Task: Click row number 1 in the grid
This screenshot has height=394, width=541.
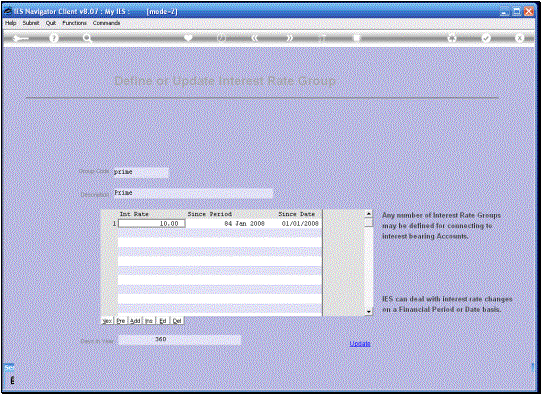Action: (114, 224)
